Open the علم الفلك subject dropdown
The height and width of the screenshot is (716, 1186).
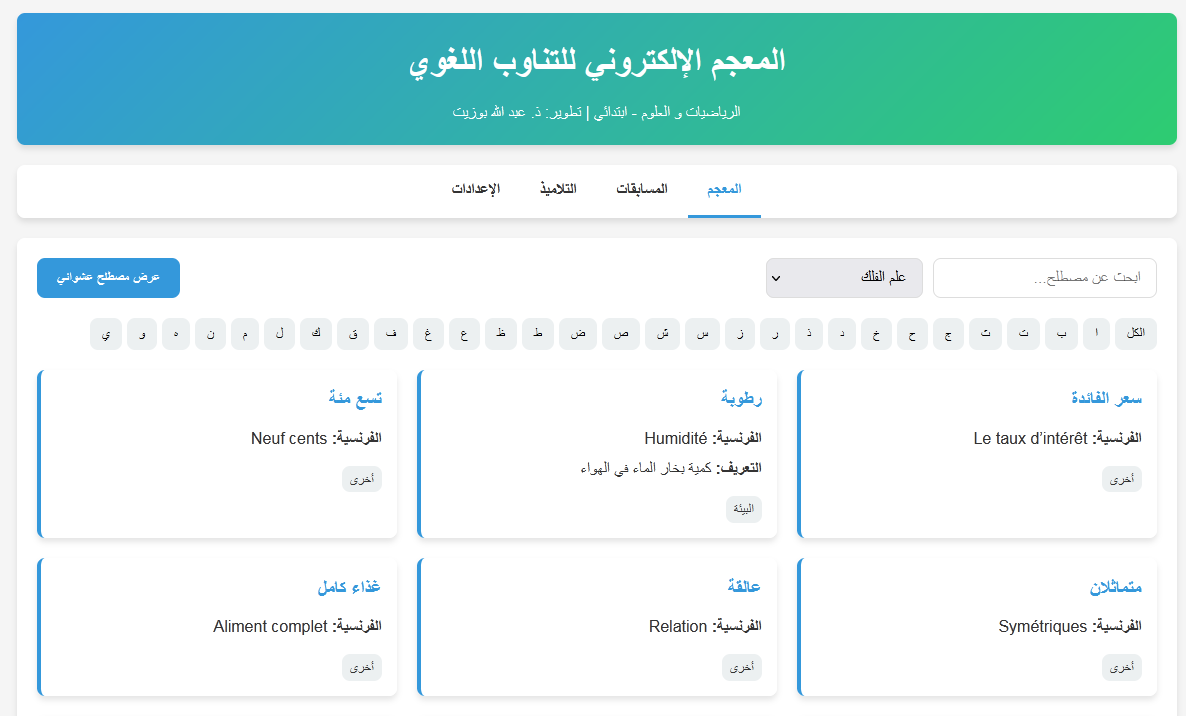pos(843,277)
